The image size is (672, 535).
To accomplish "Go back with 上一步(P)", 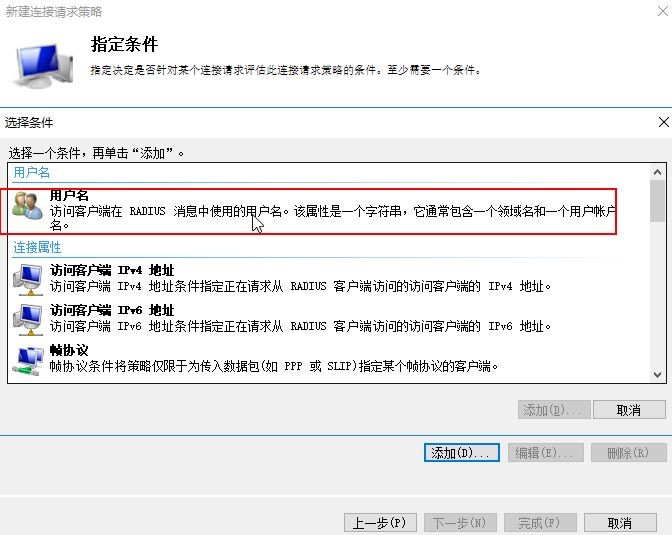I will [x=380, y=523].
